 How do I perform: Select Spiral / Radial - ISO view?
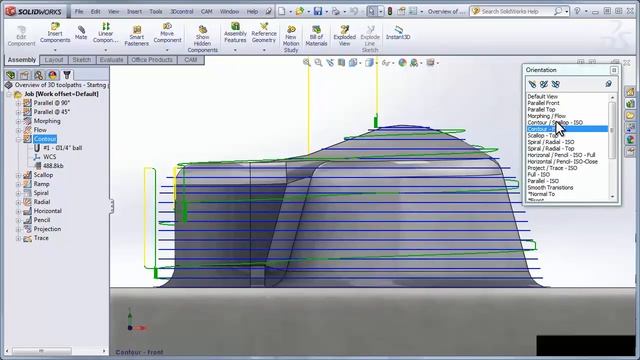551,142
